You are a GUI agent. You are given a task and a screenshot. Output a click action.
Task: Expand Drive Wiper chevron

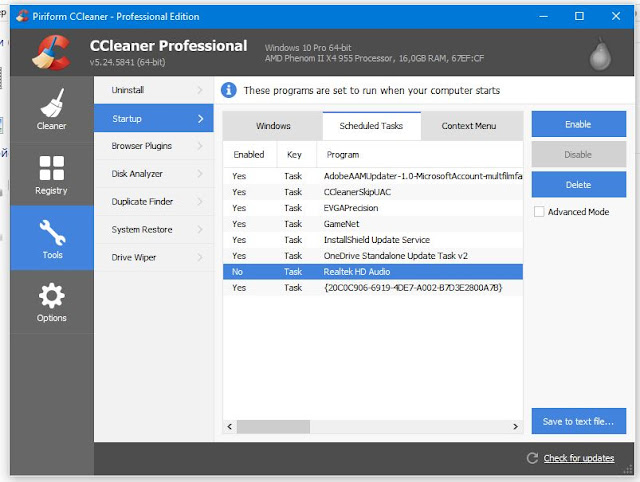click(x=200, y=257)
